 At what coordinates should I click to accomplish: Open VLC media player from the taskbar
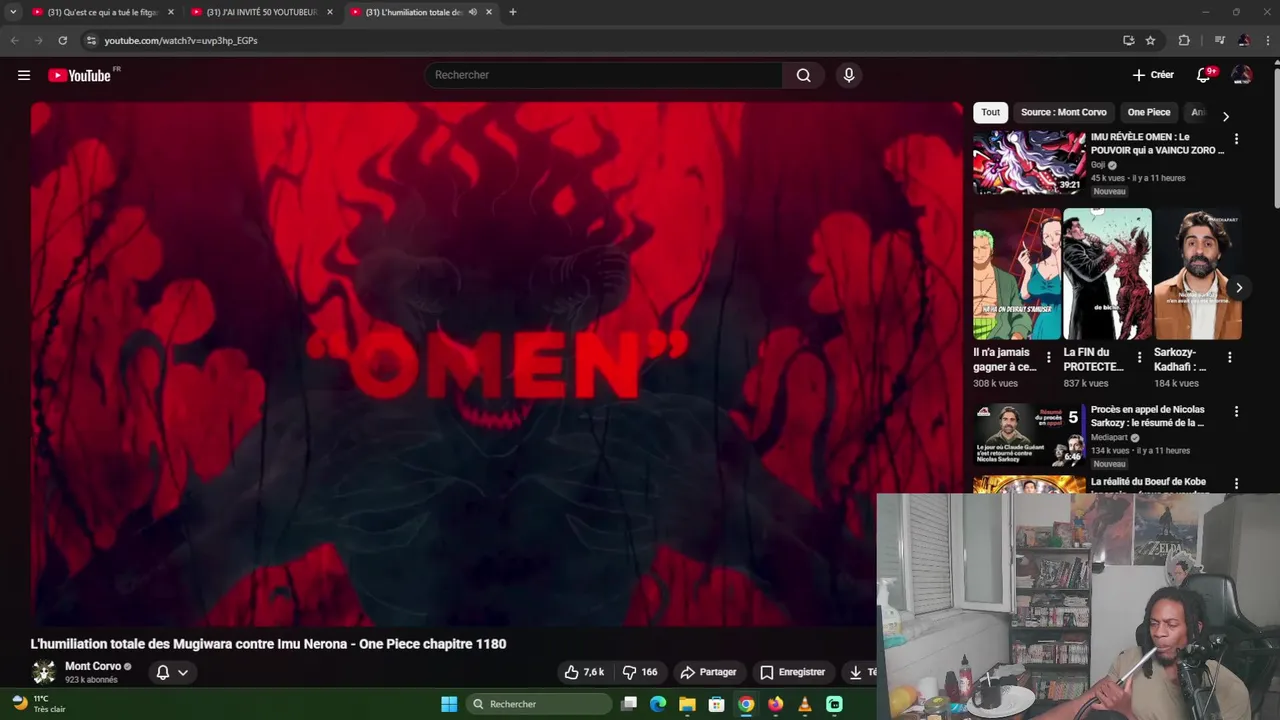point(805,704)
